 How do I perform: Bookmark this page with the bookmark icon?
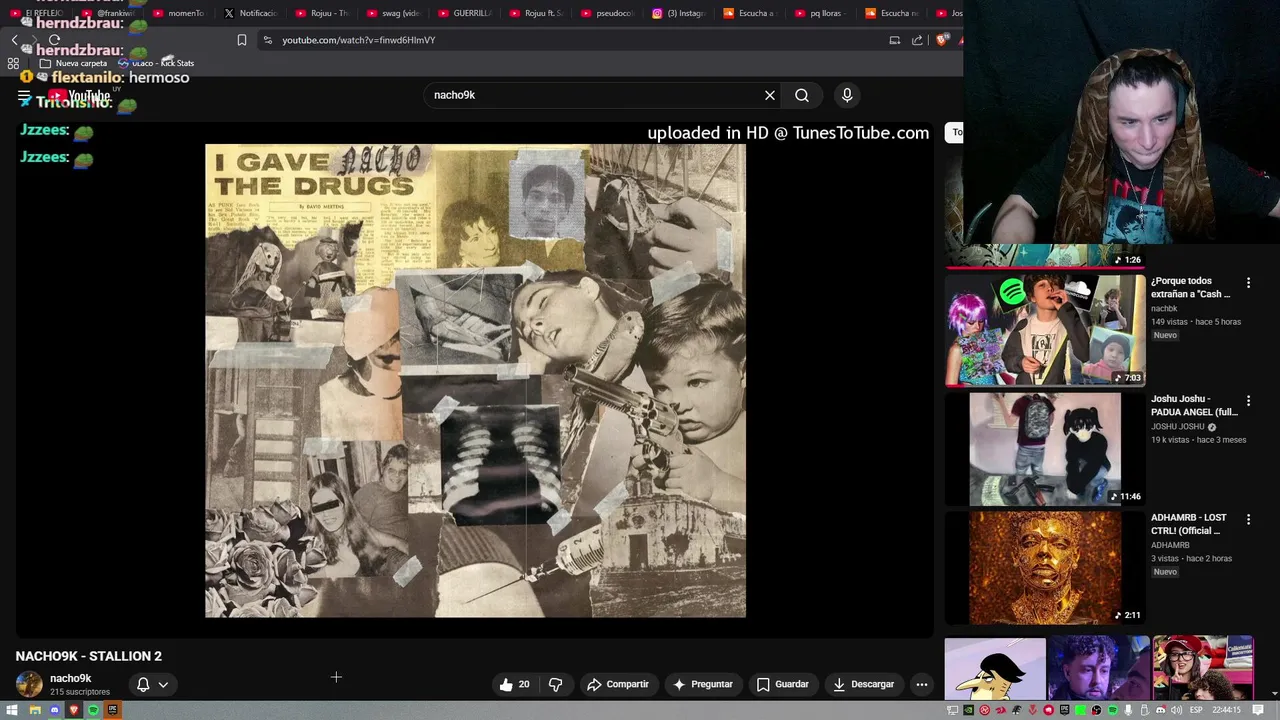[x=241, y=40]
